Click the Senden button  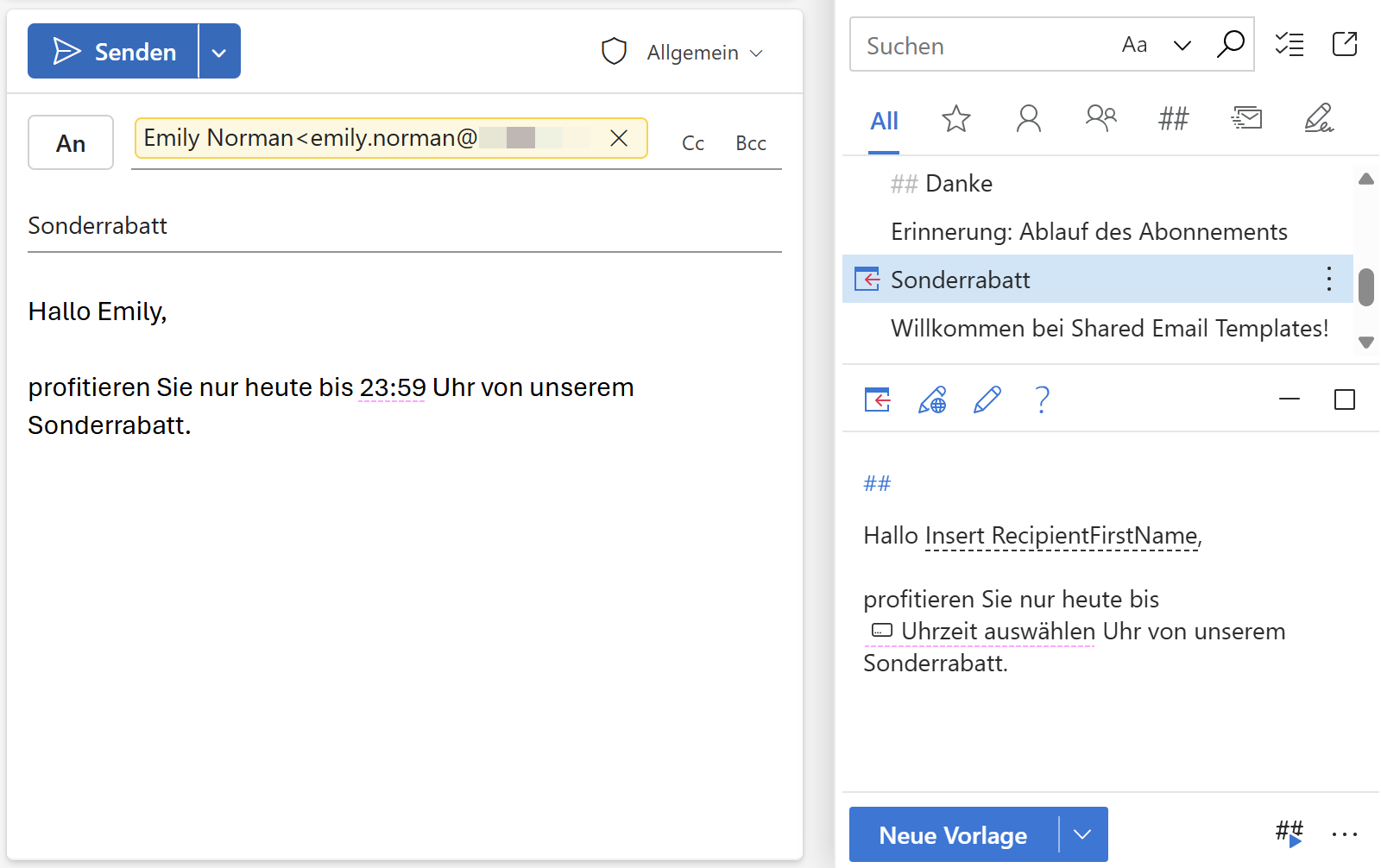[113, 51]
